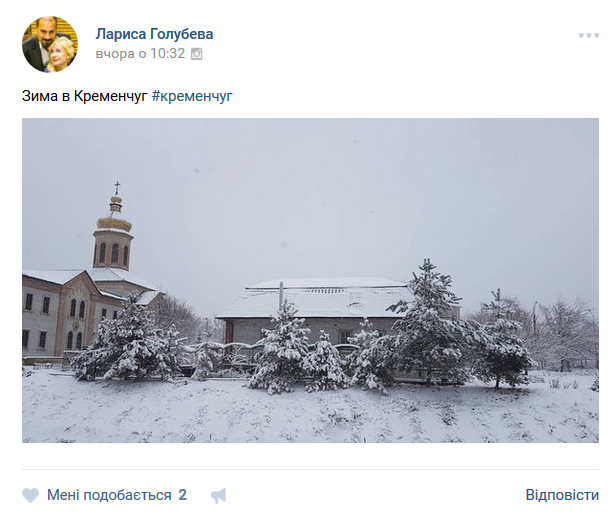
Task: Open Лариса Голубева's profile picture
Action: click(50, 44)
